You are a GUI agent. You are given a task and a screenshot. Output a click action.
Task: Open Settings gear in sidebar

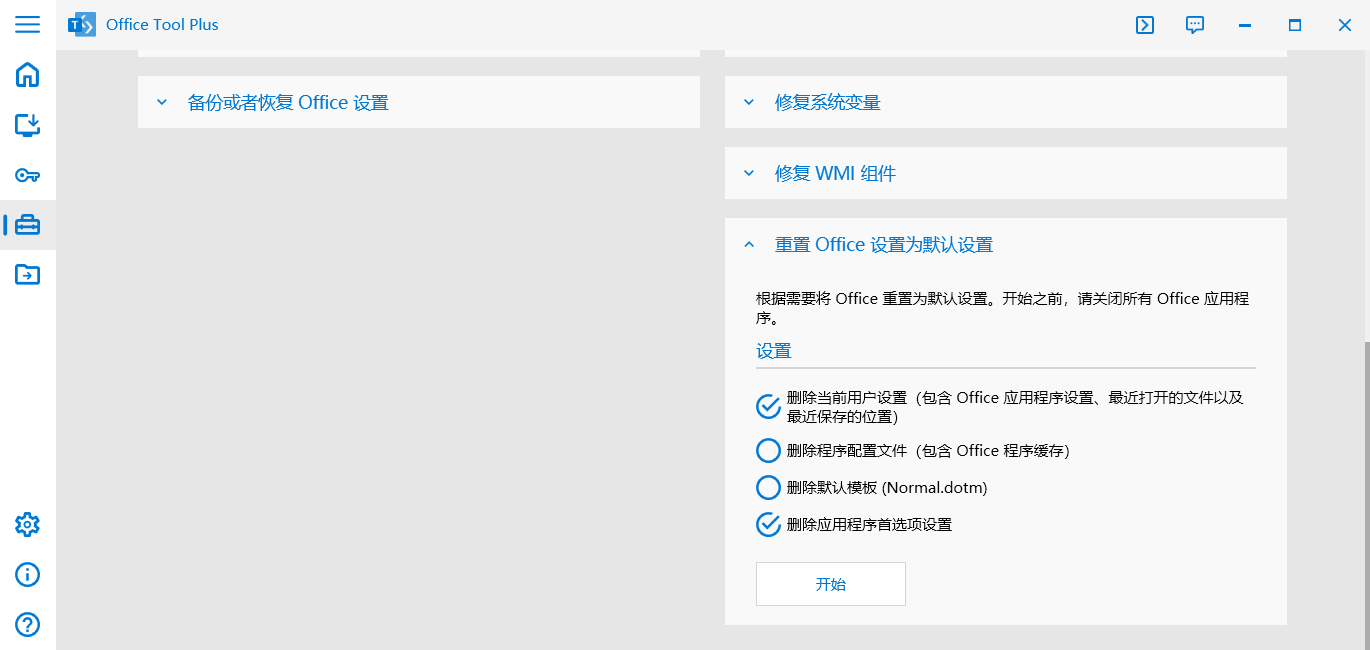(x=27, y=524)
